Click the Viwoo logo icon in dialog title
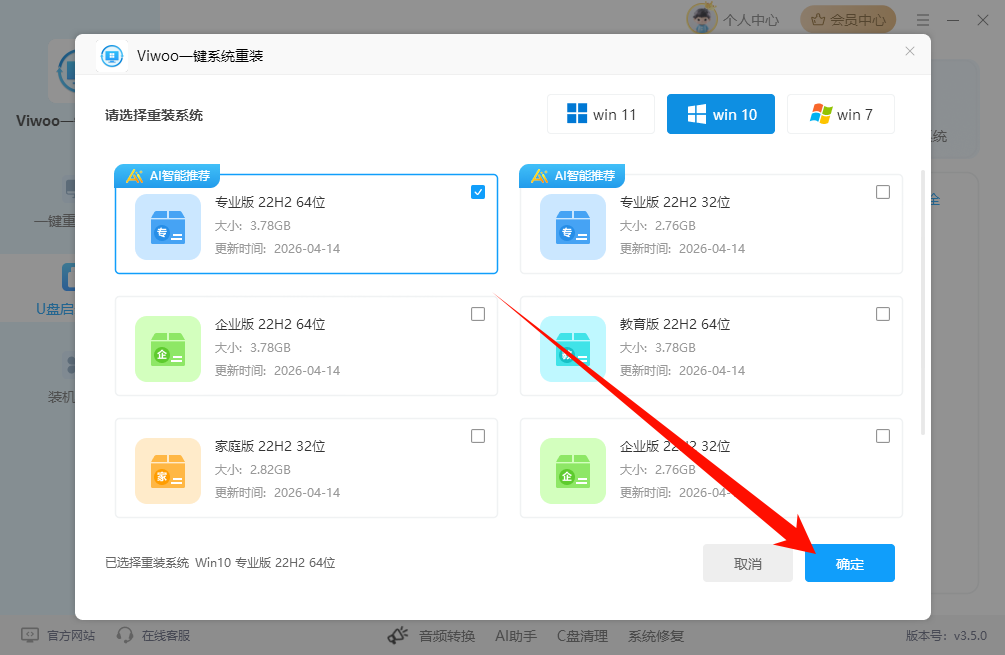 point(112,56)
